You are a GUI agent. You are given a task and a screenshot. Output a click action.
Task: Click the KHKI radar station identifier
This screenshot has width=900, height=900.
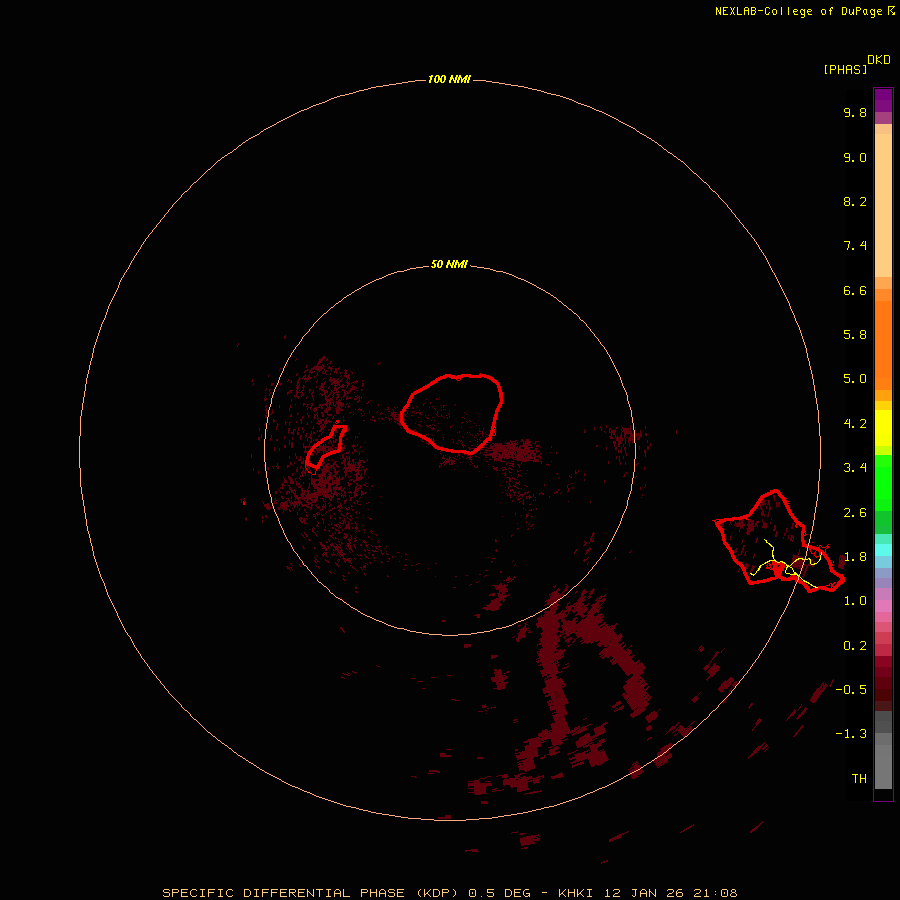pyautogui.click(x=575, y=893)
